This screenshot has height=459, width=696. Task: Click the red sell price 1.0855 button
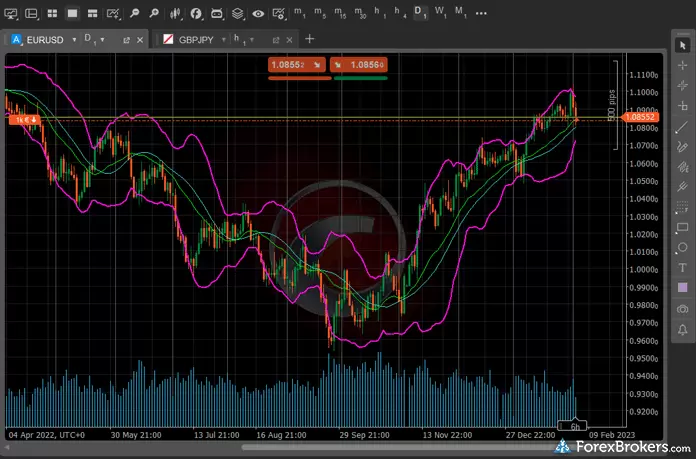pyautogui.click(x=295, y=63)
